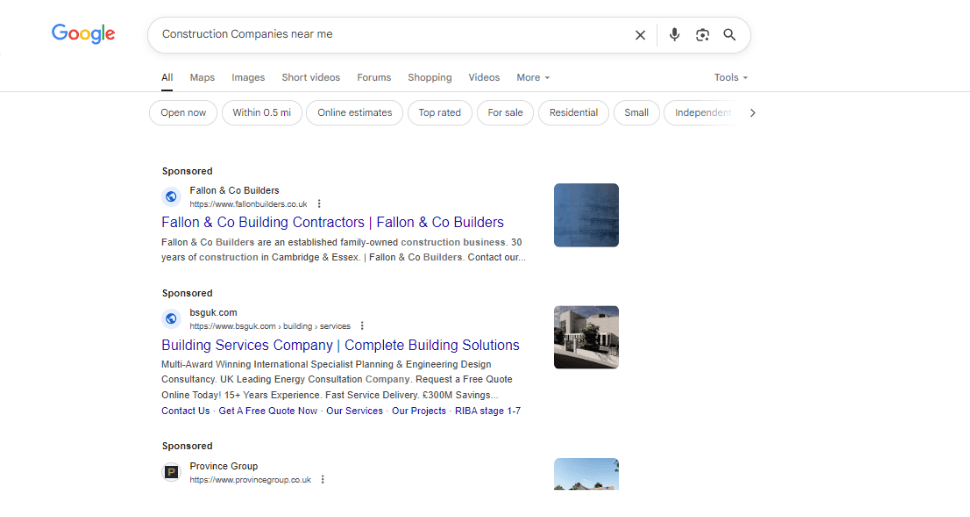Open the Fallon & Co Builders ad thumbnail
This screenshot has width=970, height=517.
click(586, 215)
